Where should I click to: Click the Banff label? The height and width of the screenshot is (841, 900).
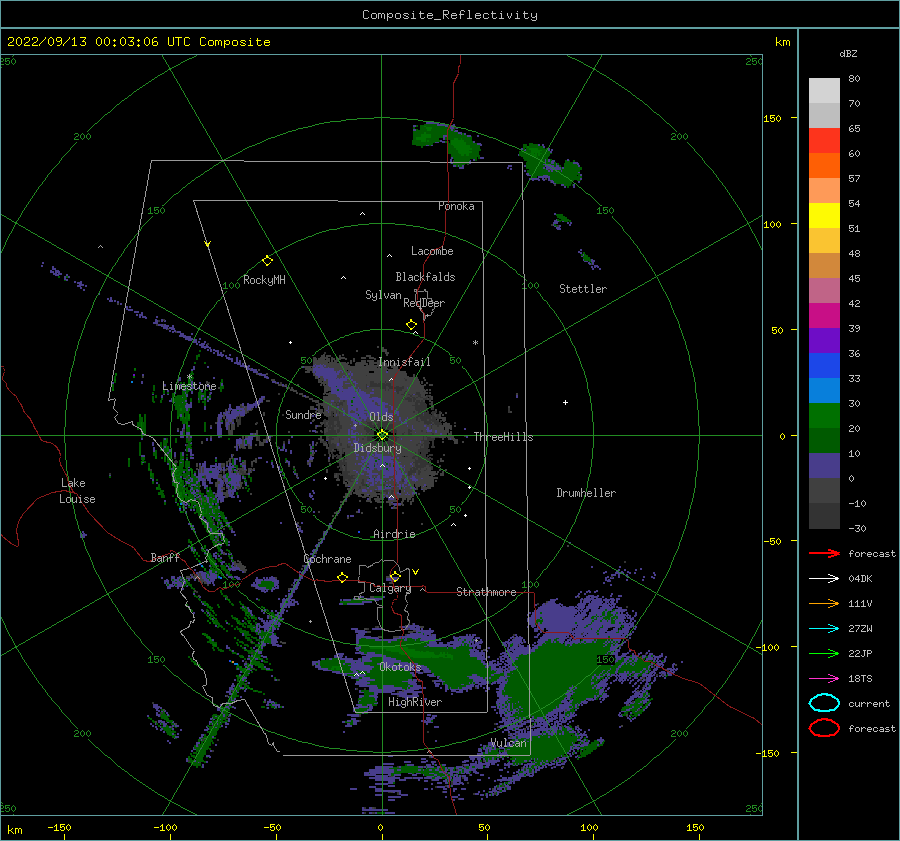[x=165, y=557]
